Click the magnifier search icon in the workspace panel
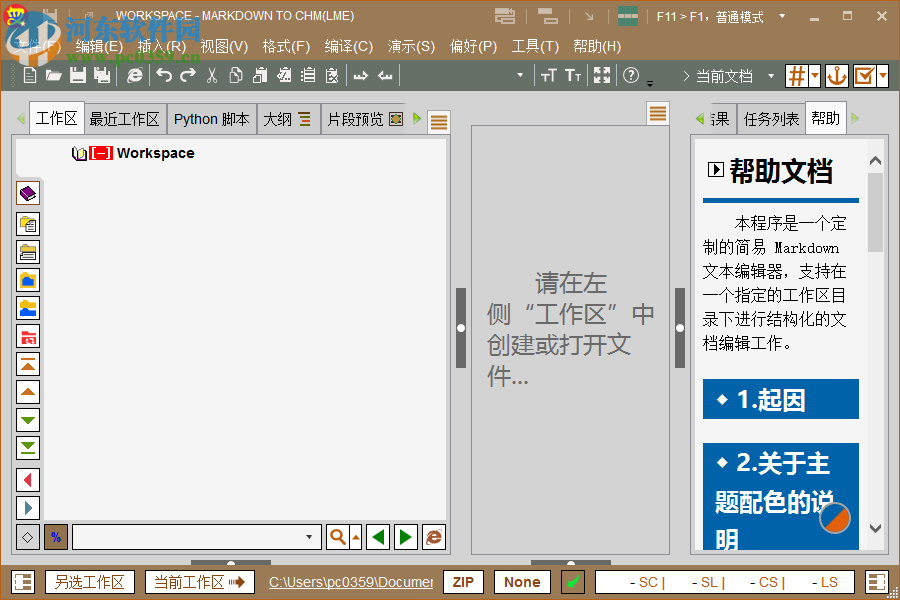This screenshot has height=600, width=900. click(x=337, y=537)
